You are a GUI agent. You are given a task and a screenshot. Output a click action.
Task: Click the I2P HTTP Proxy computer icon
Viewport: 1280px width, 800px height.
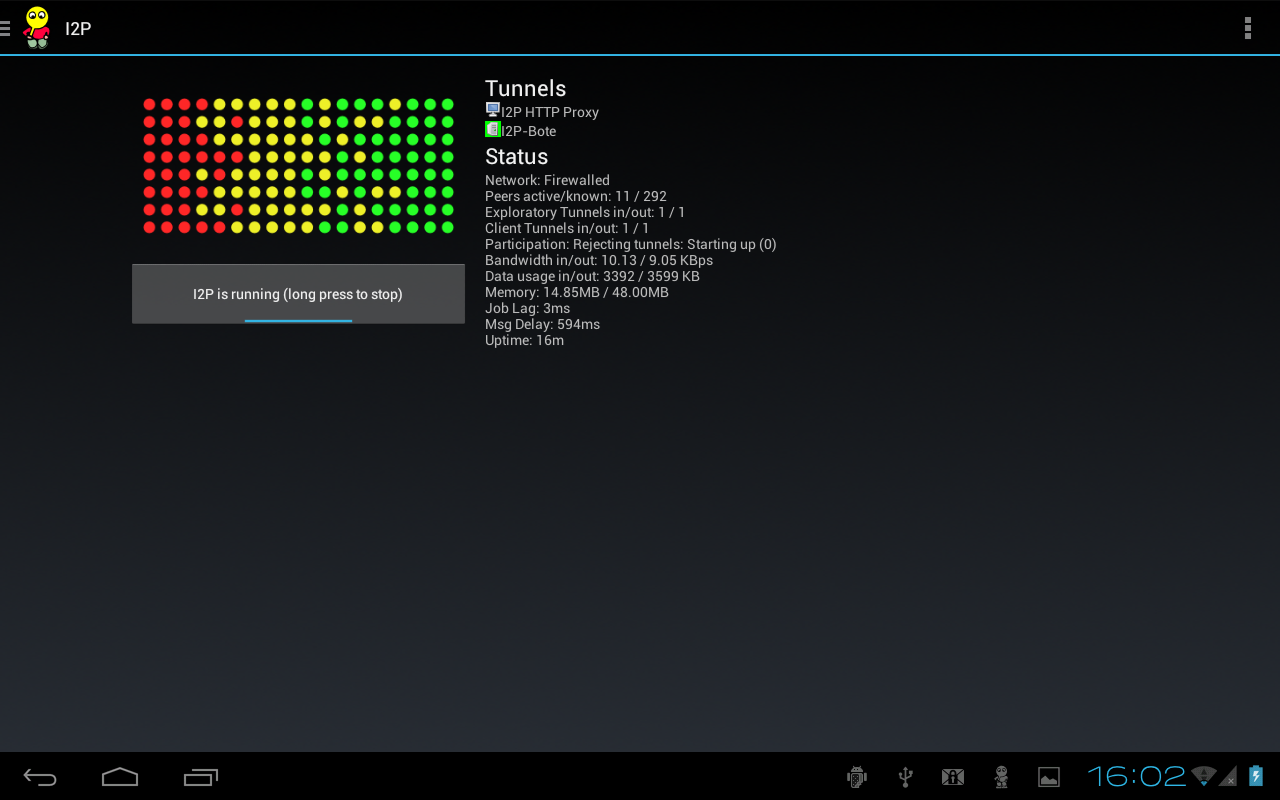coord(493,110)
